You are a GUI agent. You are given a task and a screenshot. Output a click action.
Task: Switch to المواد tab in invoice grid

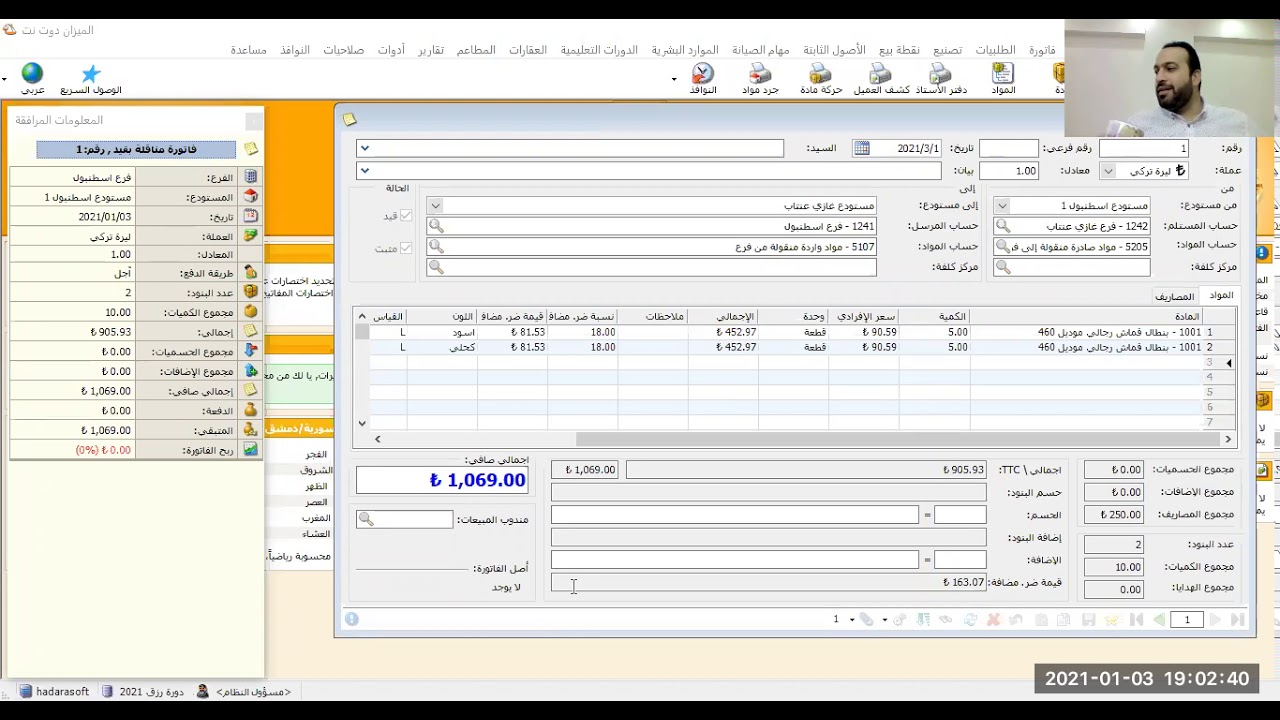coord(1221,295)
